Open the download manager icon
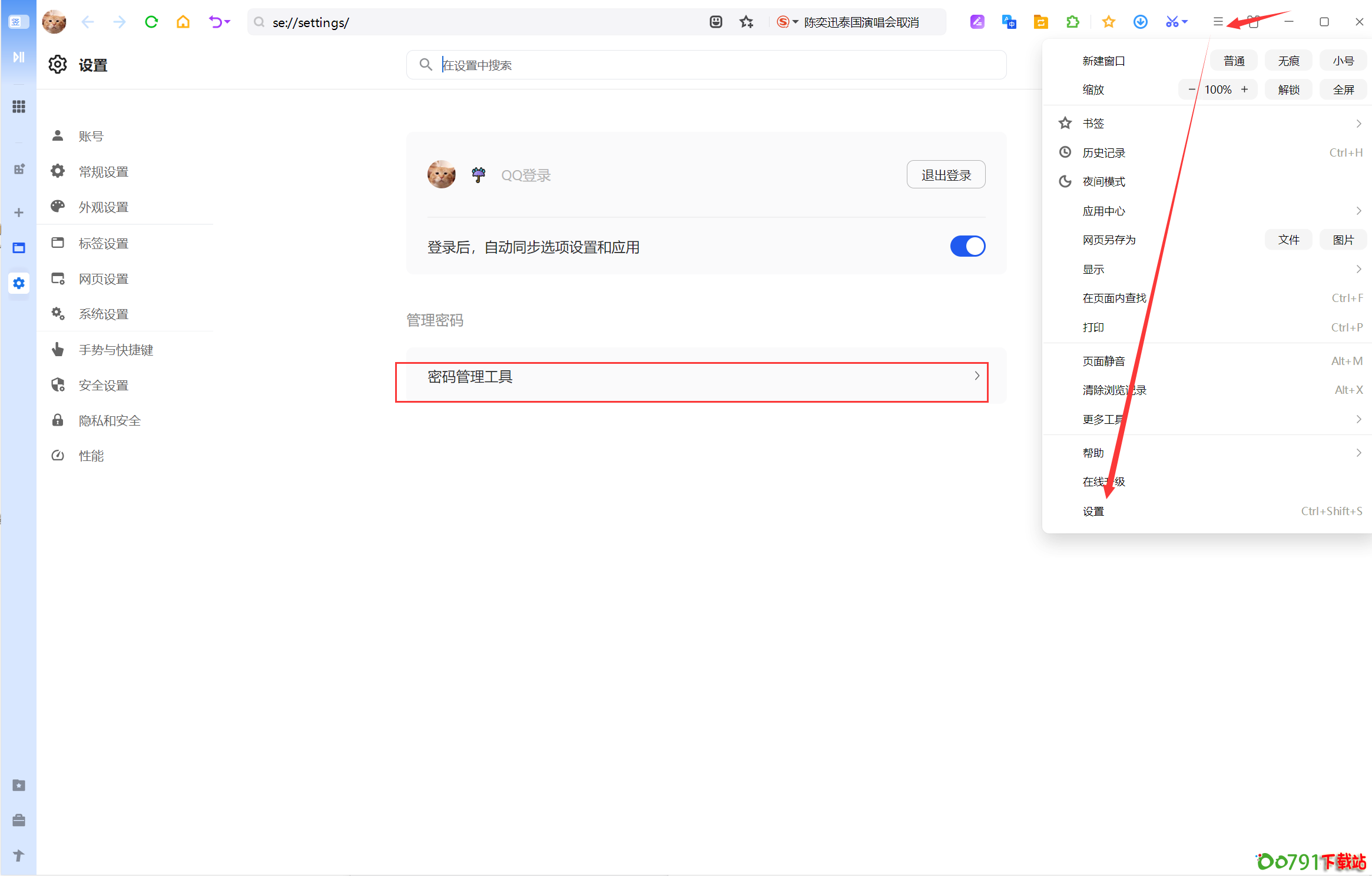Screen dimensions: 1372x876 point(1140,22)
